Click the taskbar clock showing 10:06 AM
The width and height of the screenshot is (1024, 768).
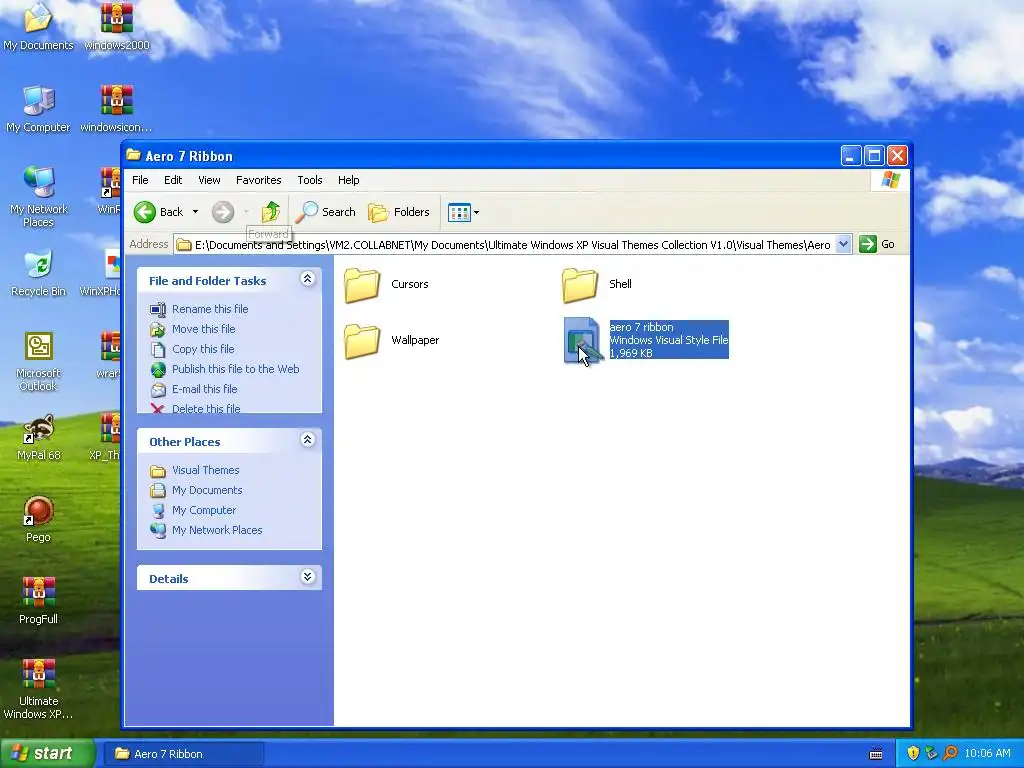coord(987,754)
